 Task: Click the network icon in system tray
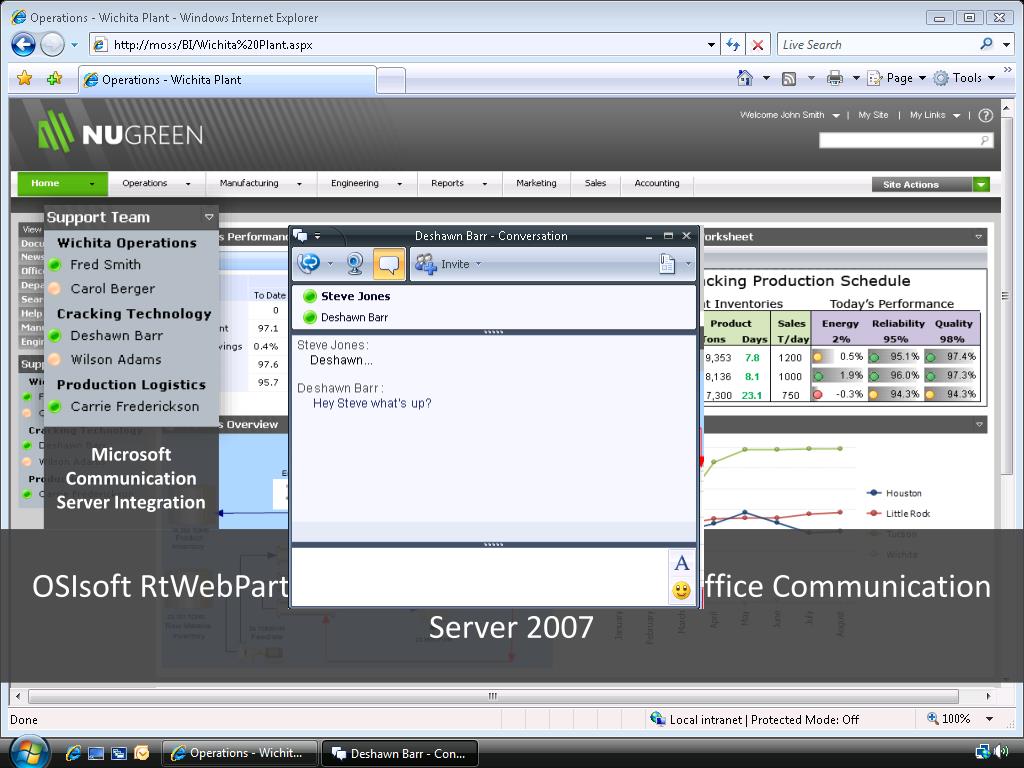(x=982, y=752)
